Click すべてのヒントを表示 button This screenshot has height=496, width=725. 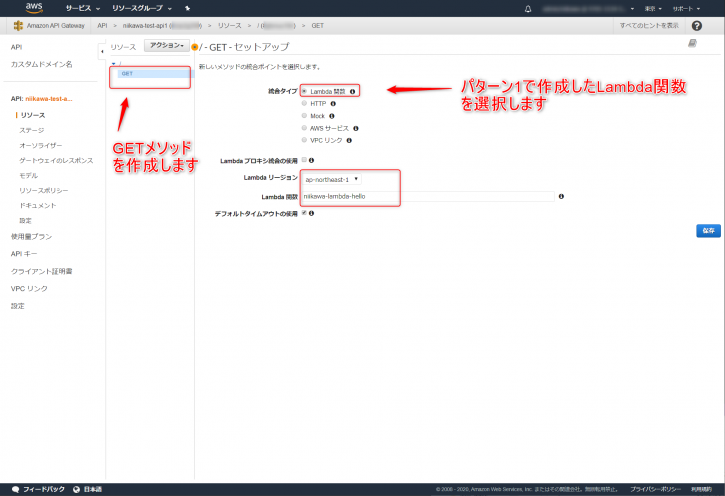(x=649, y=25)
